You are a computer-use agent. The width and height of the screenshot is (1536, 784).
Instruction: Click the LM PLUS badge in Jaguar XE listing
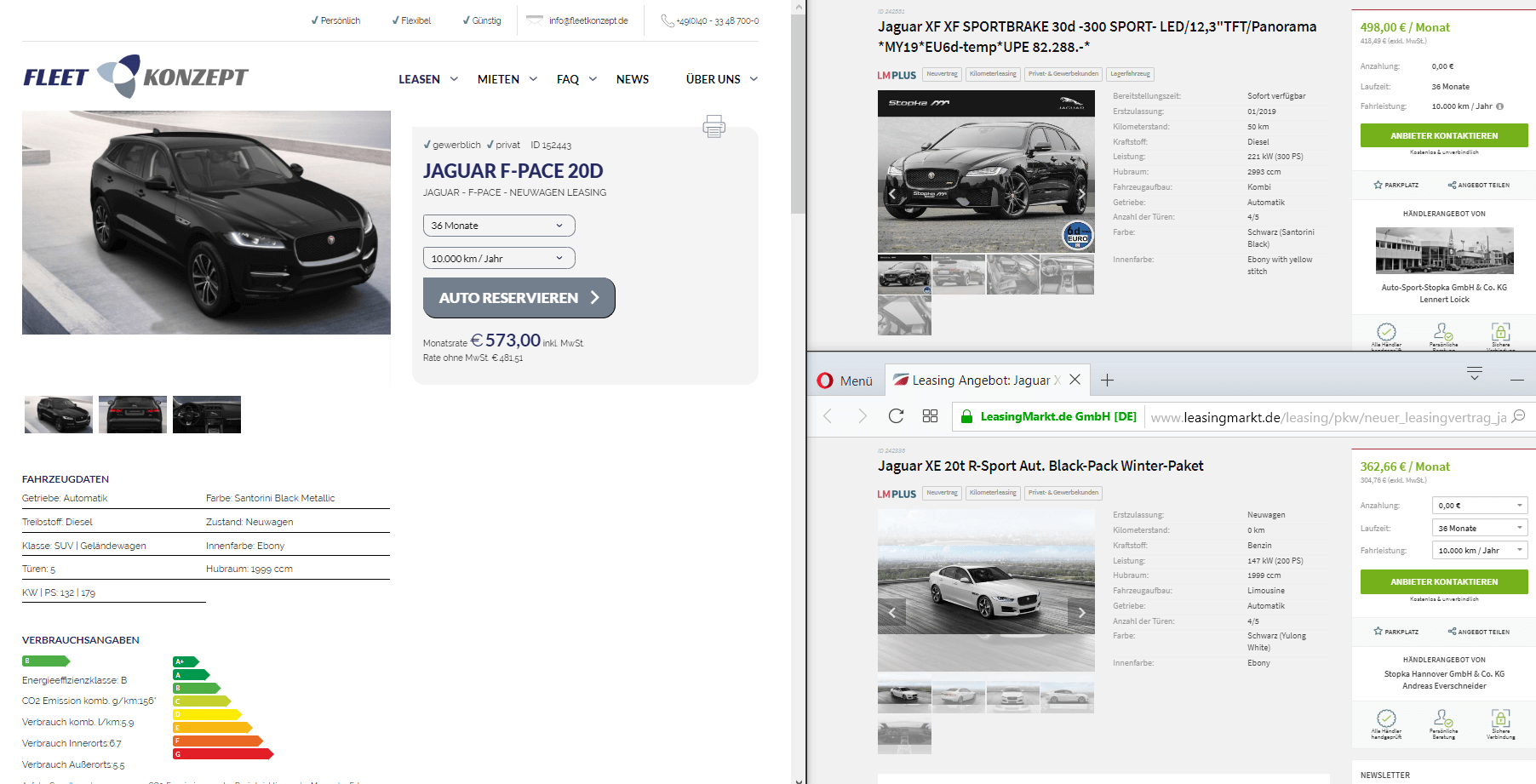tap(897, 494)
